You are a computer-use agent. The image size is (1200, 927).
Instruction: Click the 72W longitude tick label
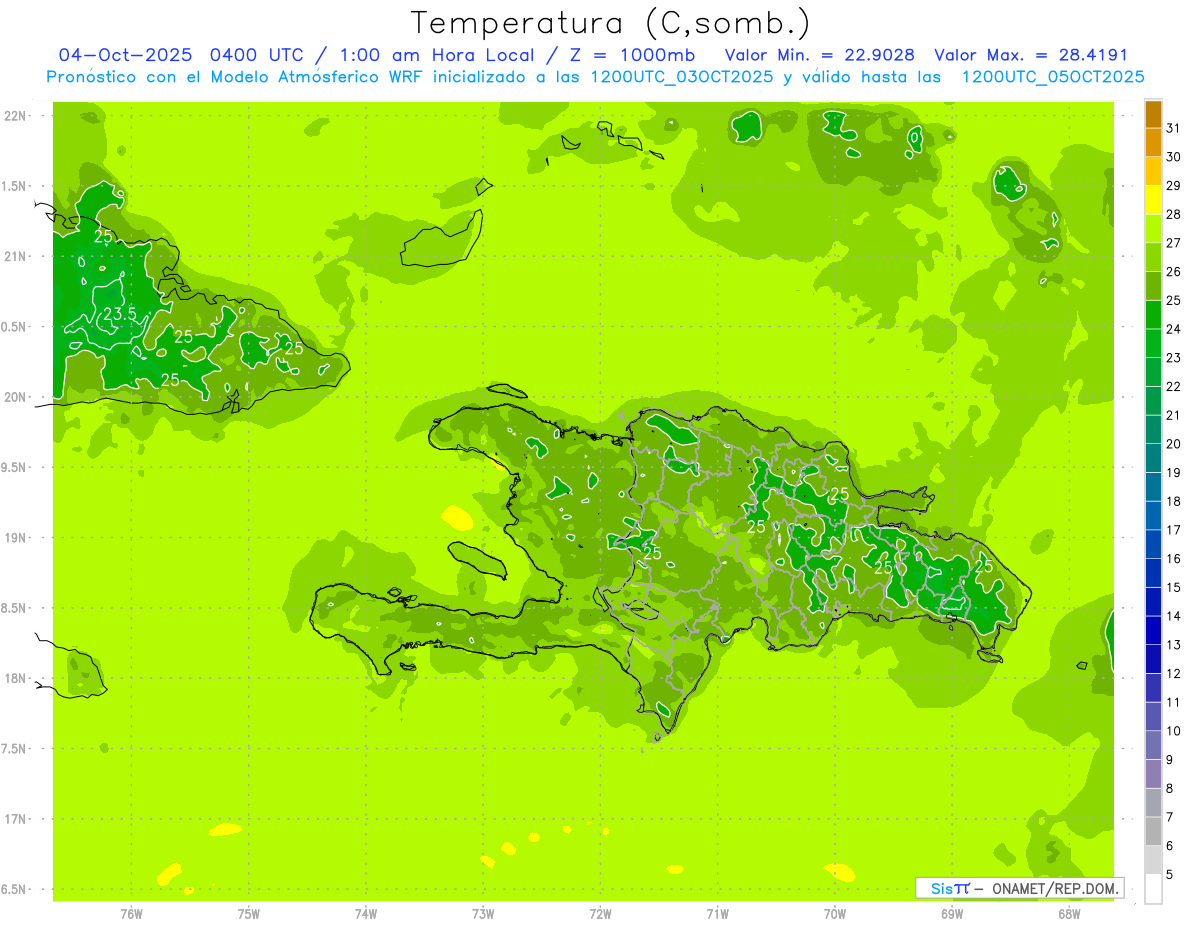click(x=600, y=914)
